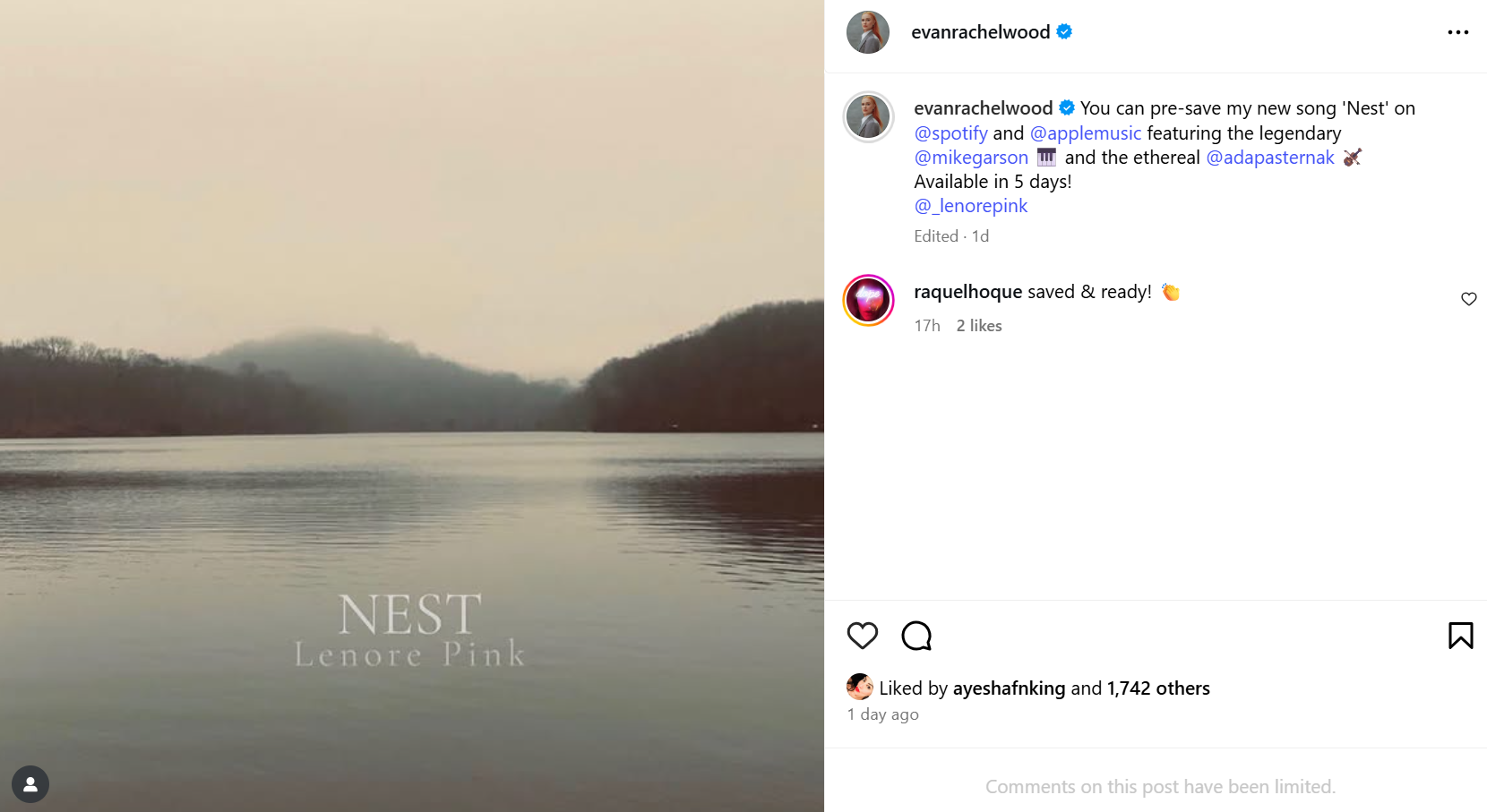View the 1,742 others who liked
Screen dimensions: 1487x812
tap(1157, 688)
